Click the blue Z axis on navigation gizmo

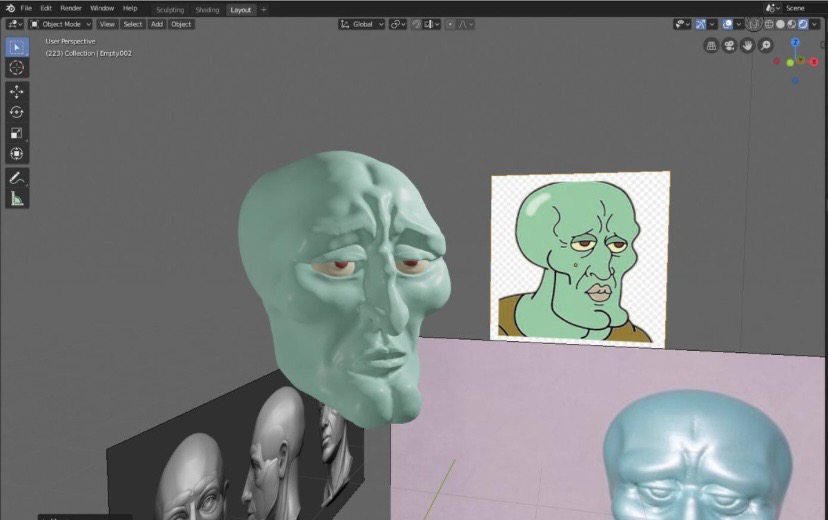pos(795,43)
